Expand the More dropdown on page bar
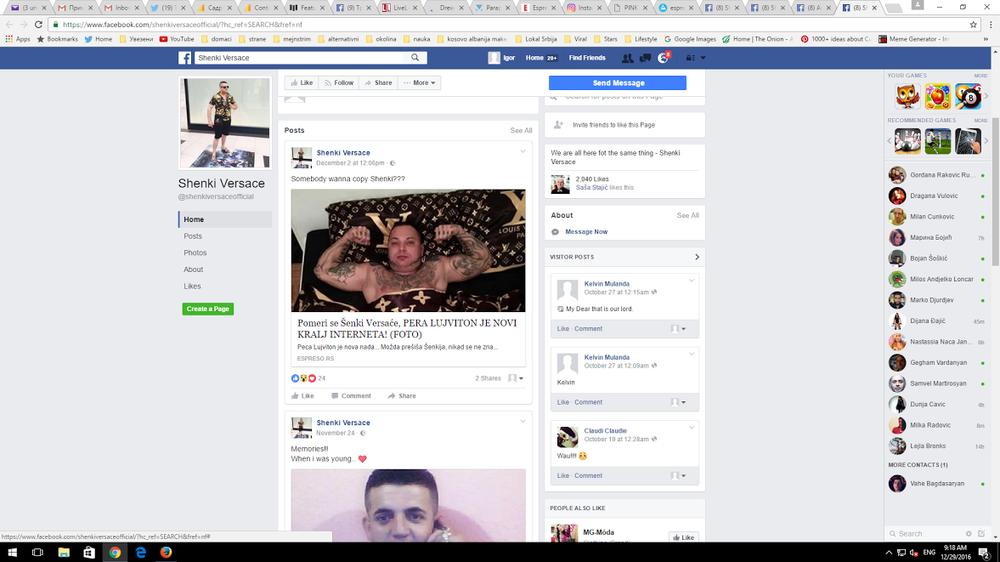This screenshot has width=1000, height=562. 417,83
